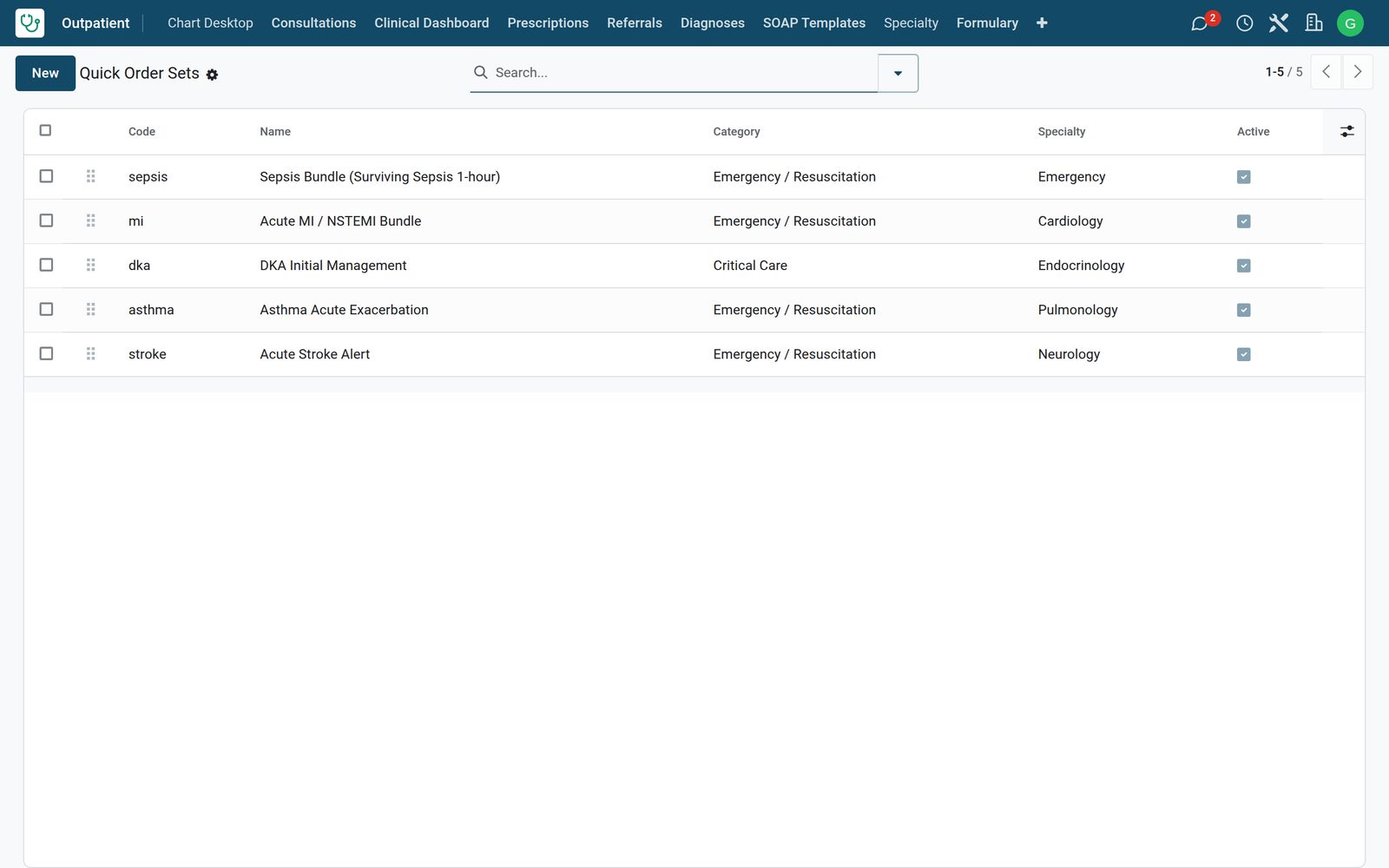Open Asthma Acute Exacerbation record
The height and width of the screenshot is (868, 1389).
[344, 310]
